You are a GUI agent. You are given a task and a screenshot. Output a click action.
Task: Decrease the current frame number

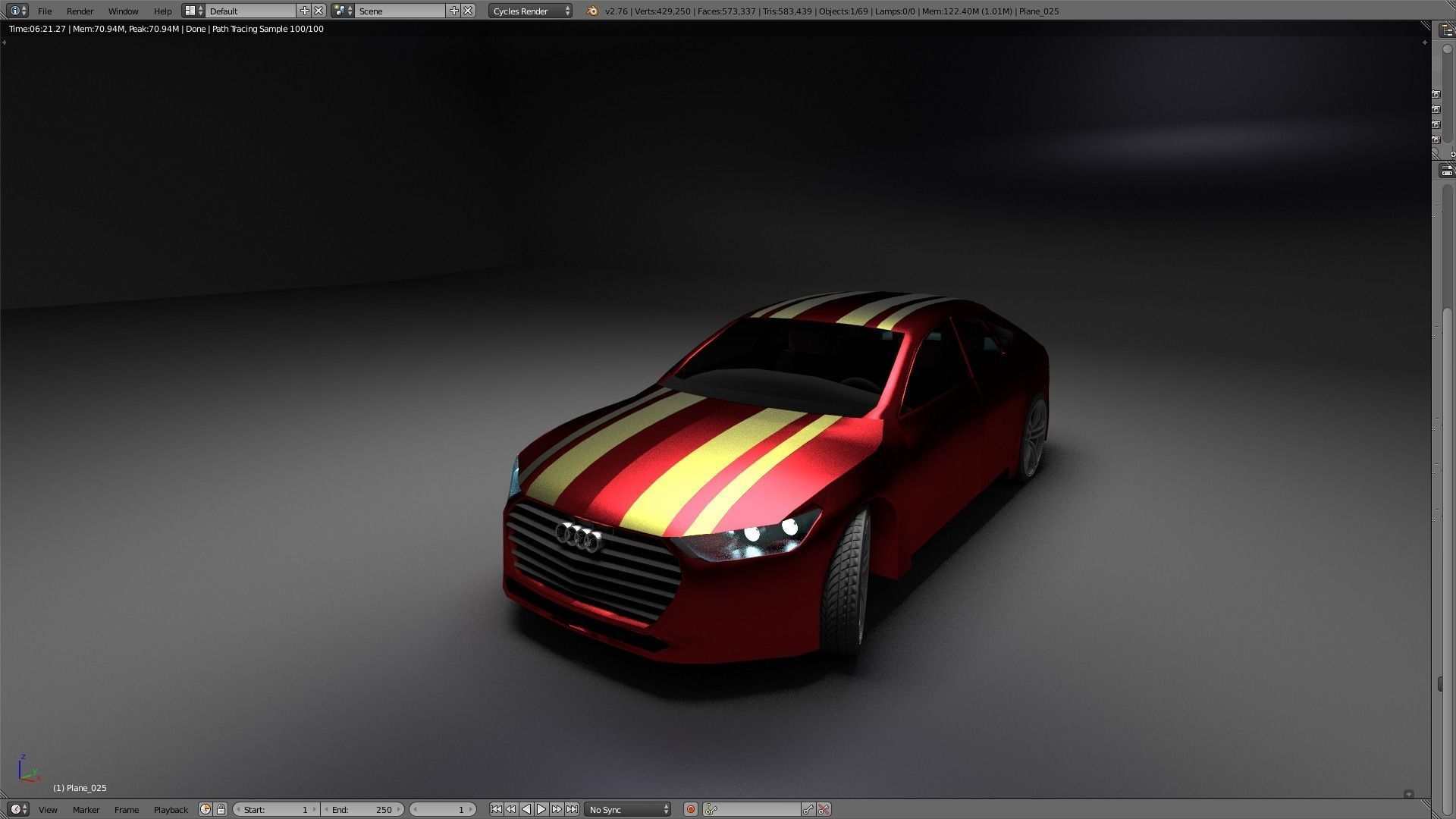click(416, 809)
